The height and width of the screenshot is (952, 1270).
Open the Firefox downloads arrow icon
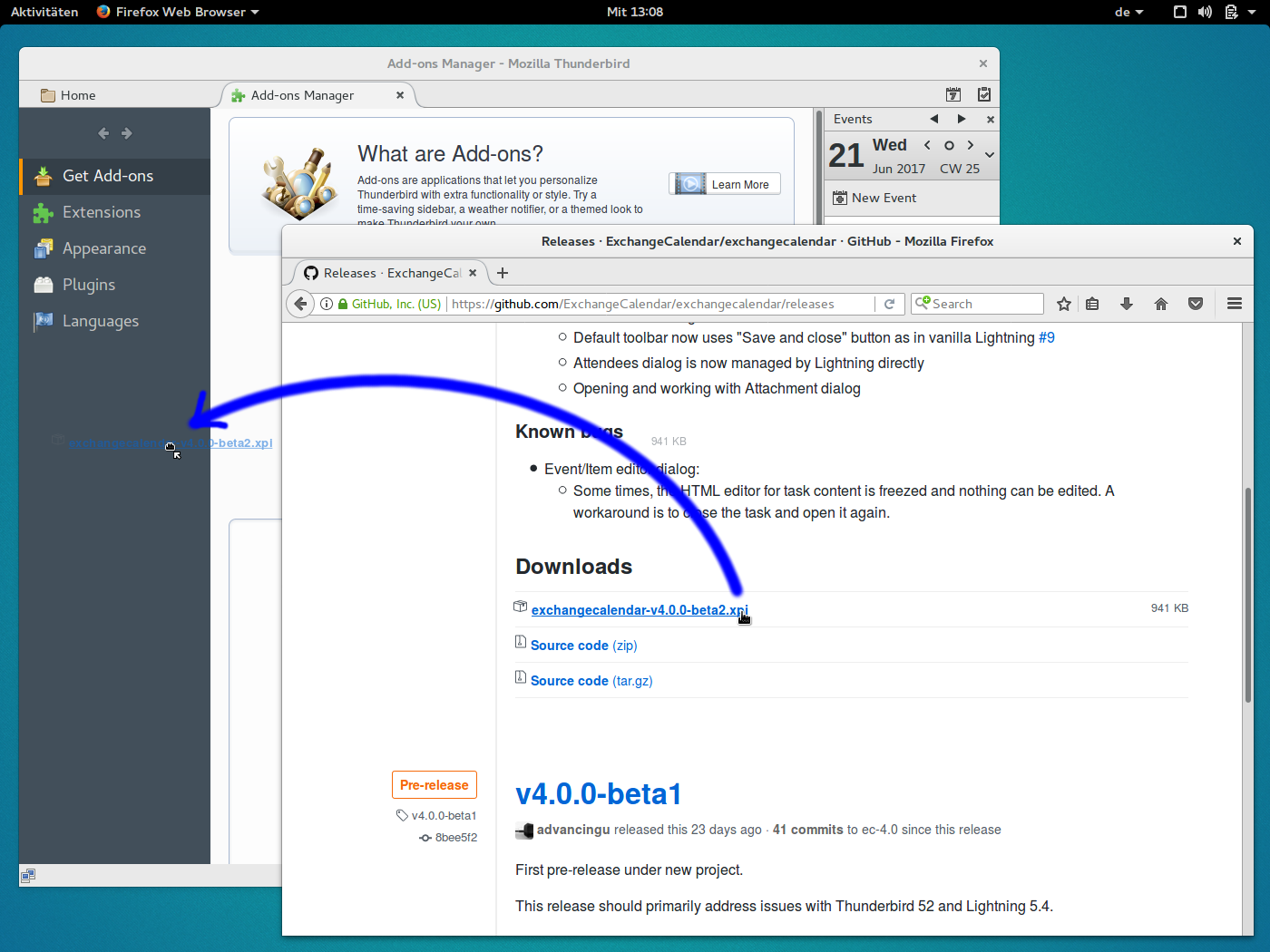(x=1127, y=304)
